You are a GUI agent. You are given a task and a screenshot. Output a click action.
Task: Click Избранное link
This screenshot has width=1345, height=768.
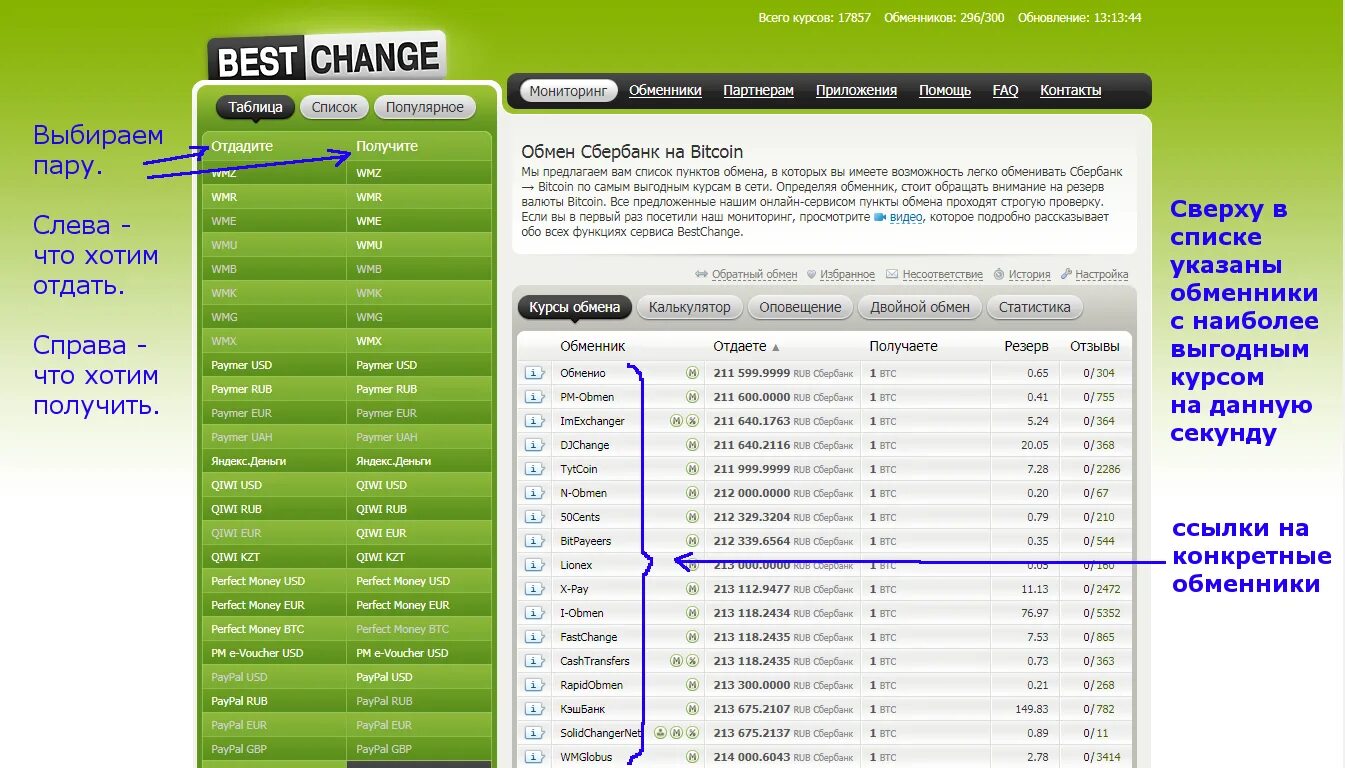pyautogui.click(x=847, y=274)
